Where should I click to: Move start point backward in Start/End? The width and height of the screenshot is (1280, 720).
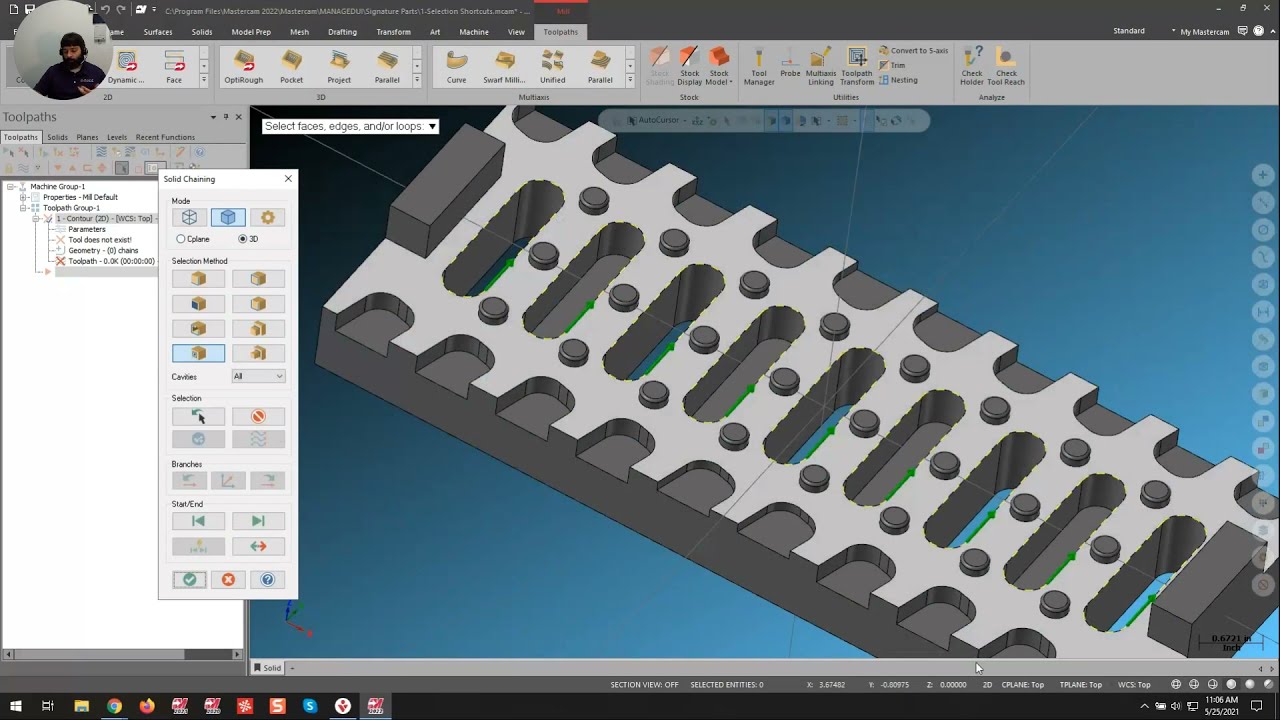[198, 521]
